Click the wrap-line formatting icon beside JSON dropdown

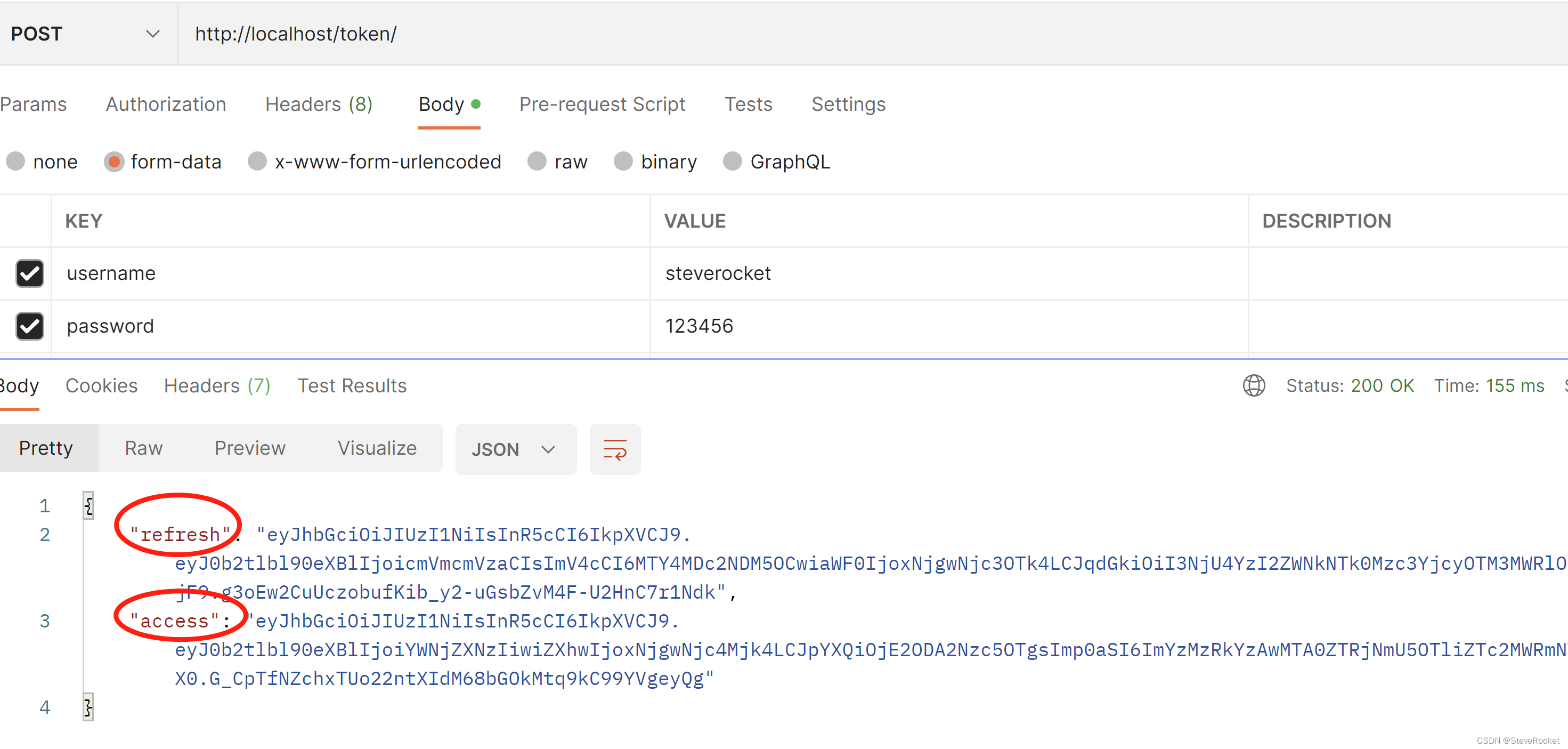coord(615,449)
